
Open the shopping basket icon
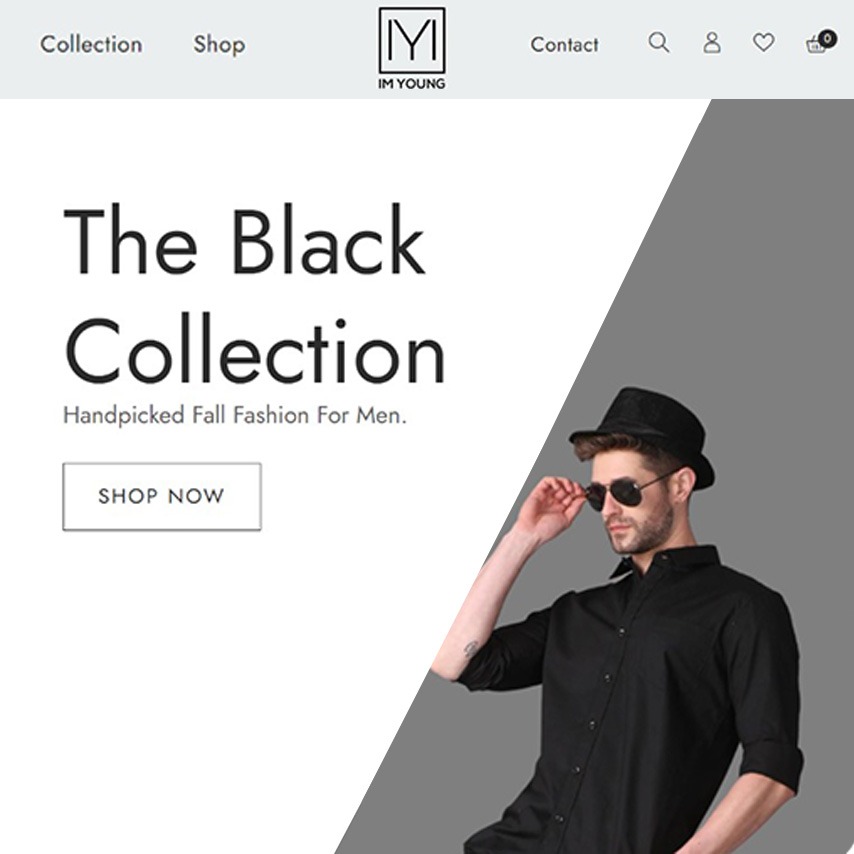(x=815, y=45)
